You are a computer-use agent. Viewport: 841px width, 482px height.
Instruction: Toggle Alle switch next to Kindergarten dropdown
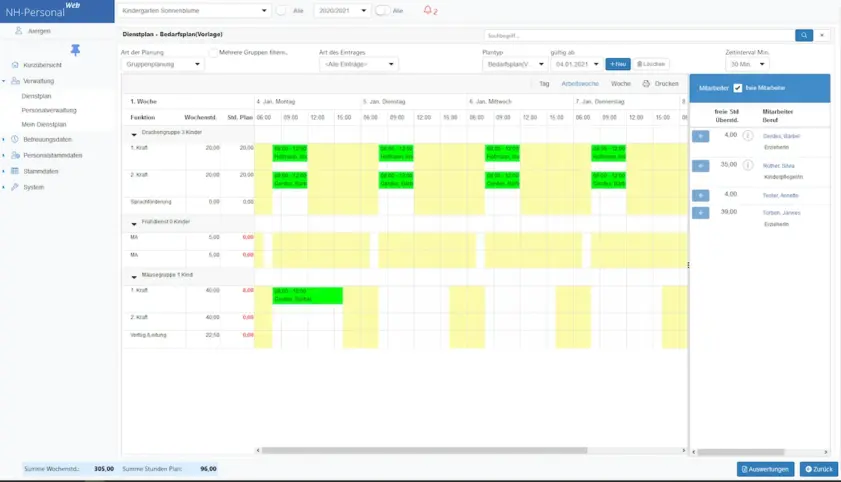[x=282, y=11]
